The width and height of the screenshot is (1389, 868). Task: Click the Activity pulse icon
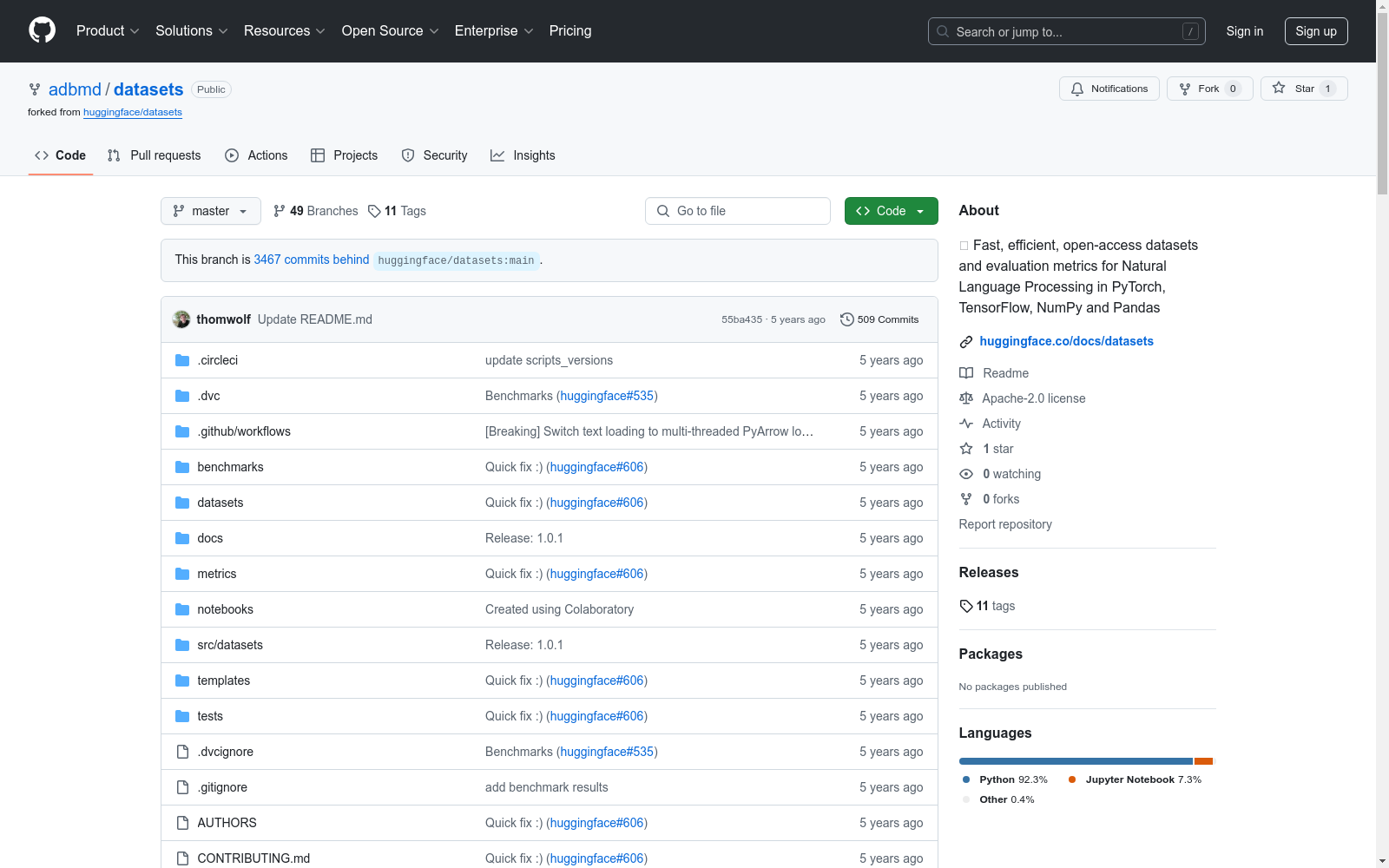click(x=966, y=424)
